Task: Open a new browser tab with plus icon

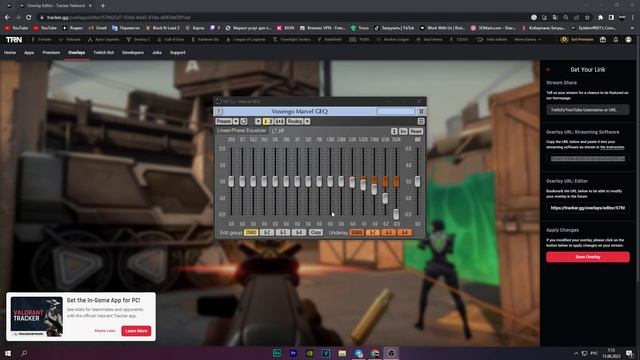Action: pos(103,6)
